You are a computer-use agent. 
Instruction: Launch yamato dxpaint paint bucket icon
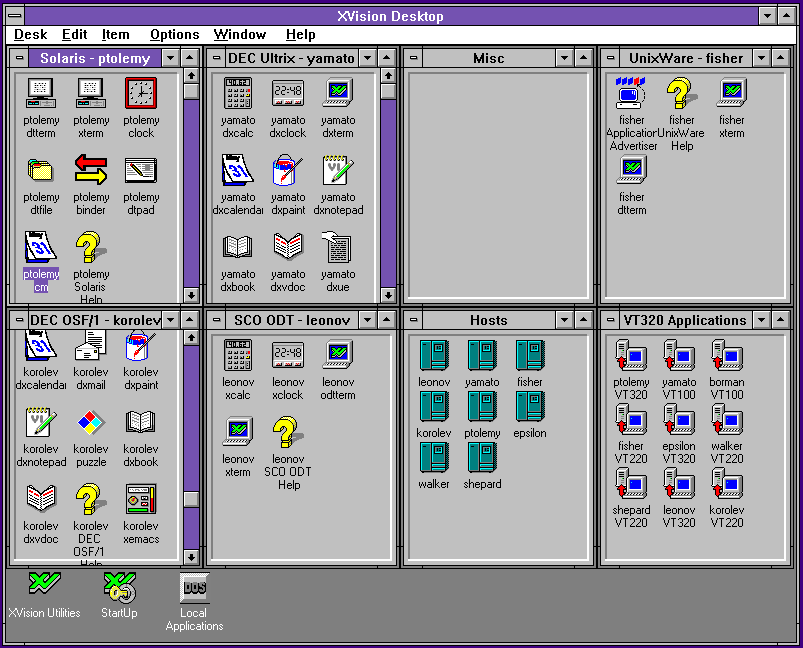click(x=287, y=170)
